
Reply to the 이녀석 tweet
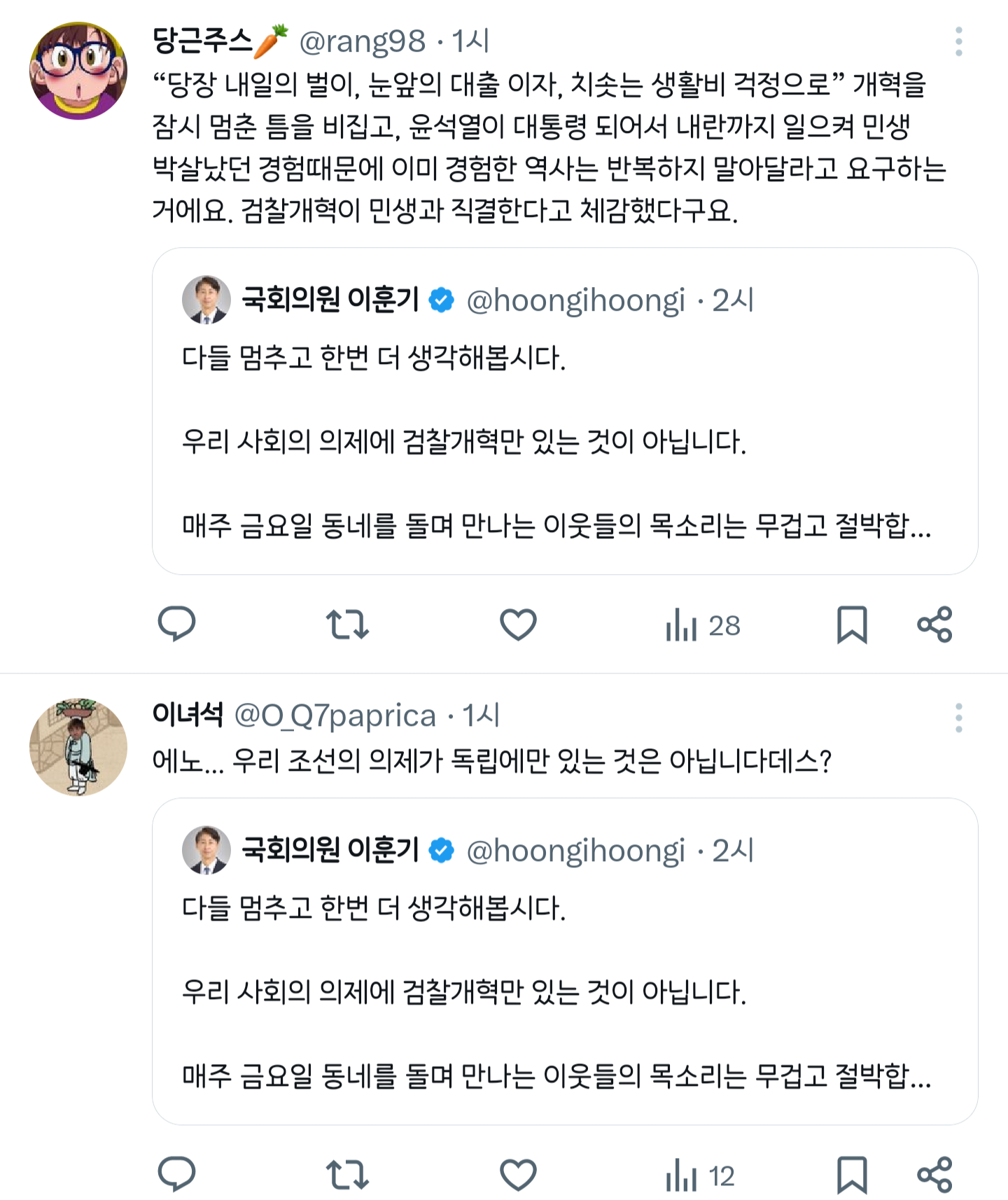click(176, 1174)
